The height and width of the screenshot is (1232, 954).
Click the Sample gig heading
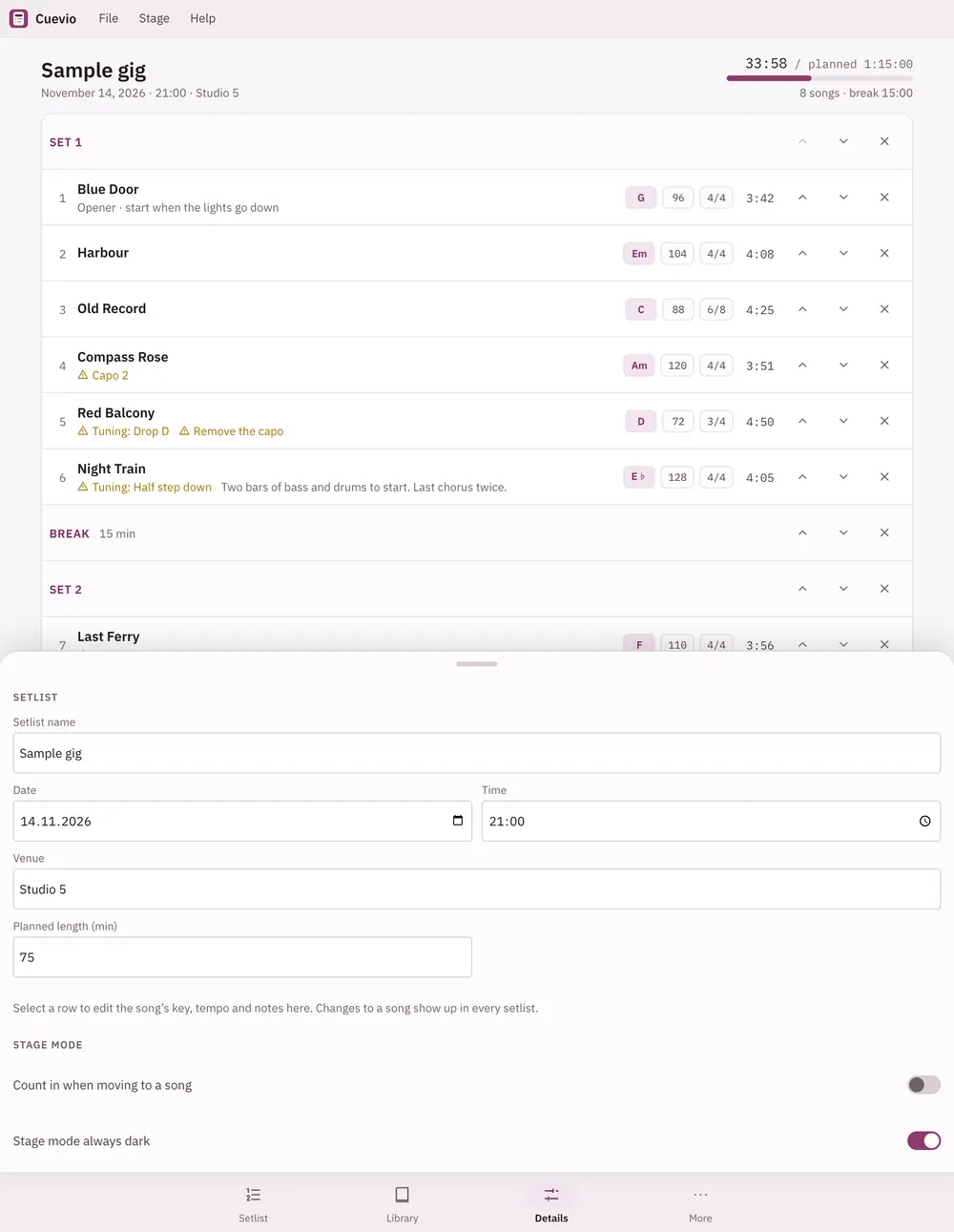point(93,70)
